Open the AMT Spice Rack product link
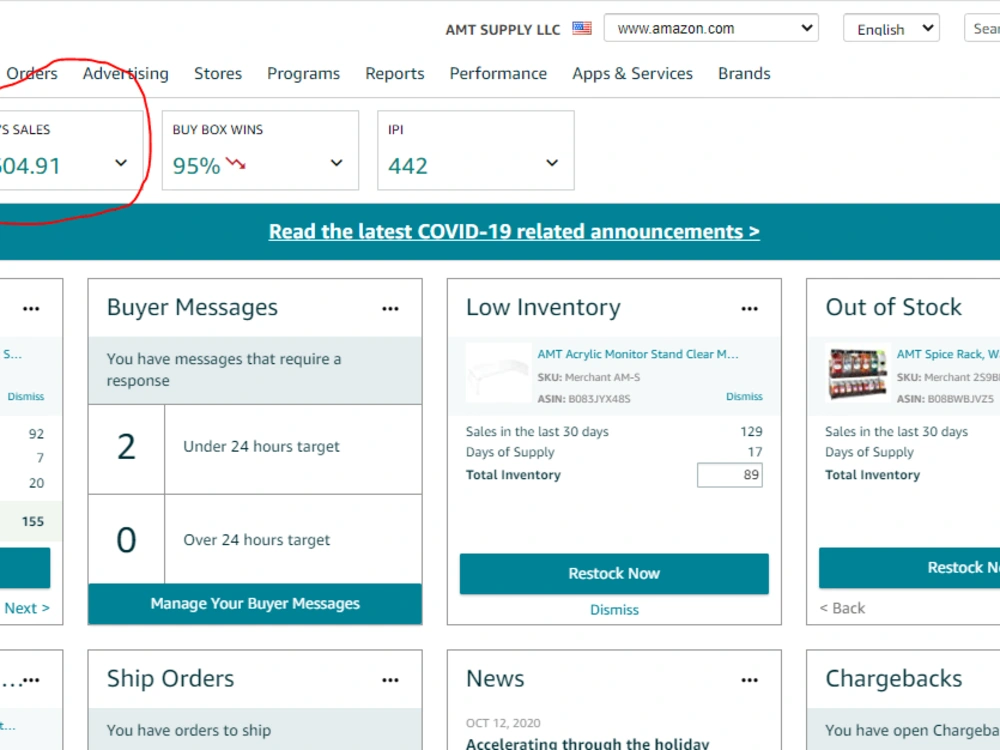The height and width of the screenshot is (750, 1000). coord(948,354)
